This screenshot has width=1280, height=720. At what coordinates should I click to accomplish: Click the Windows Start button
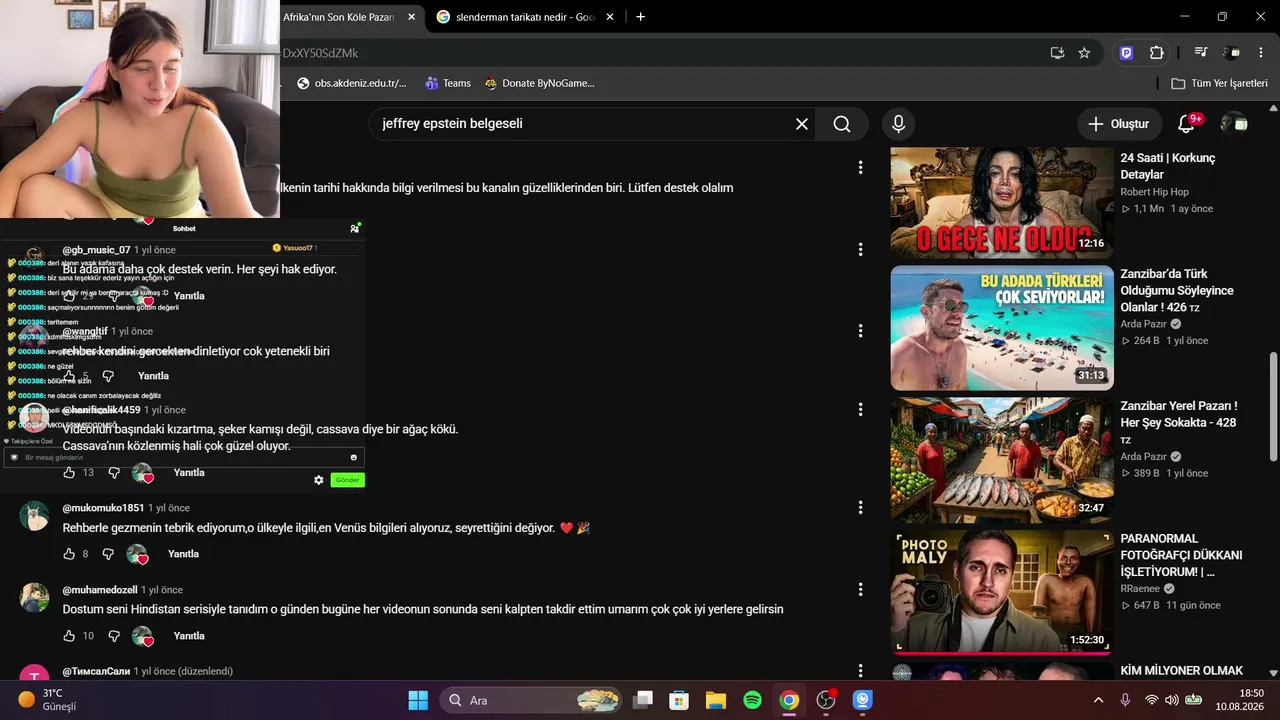pyautogui.click(x=418, y=700)
